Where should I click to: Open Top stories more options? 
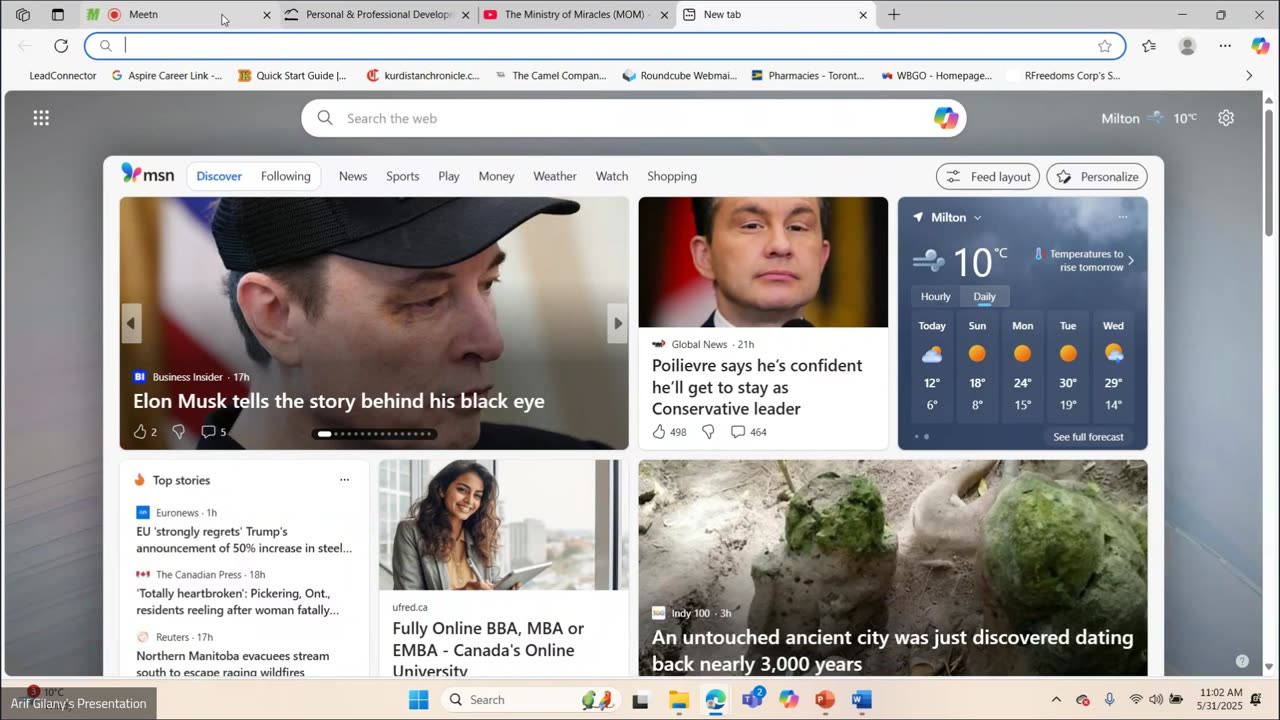coord(344,480)
